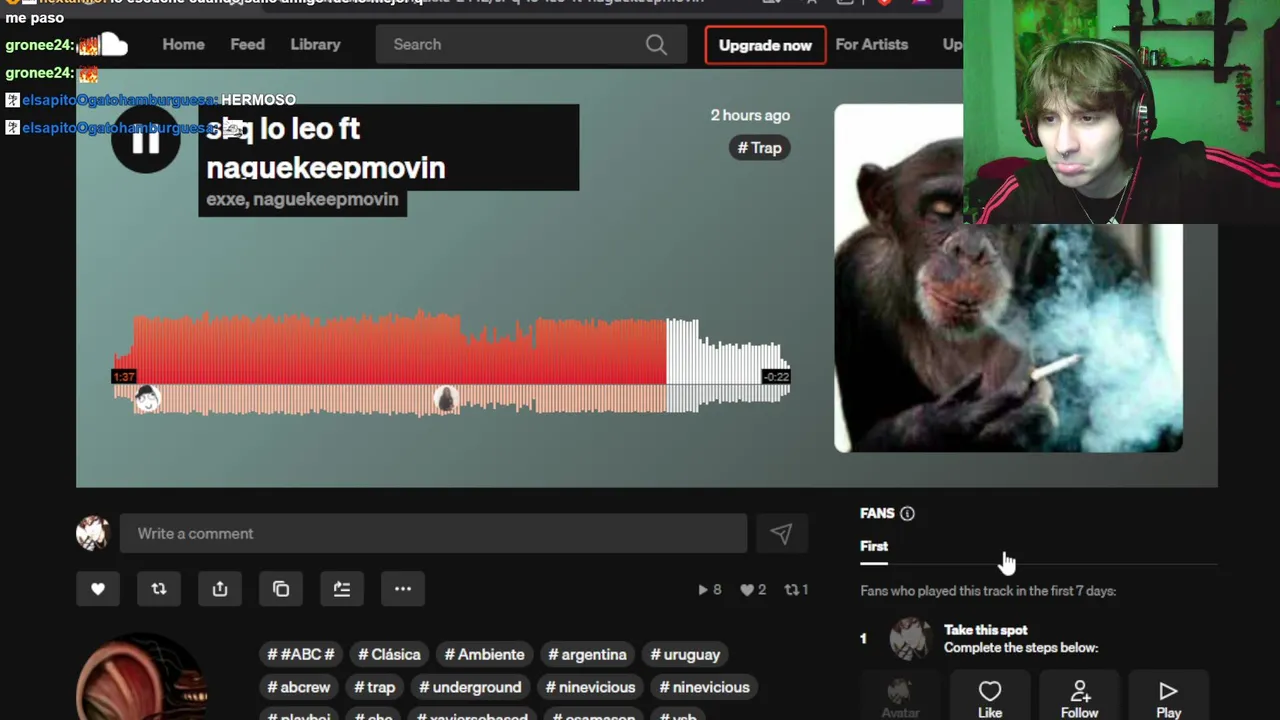Repost the track
1280x720 pixels.
pos(159,589)
